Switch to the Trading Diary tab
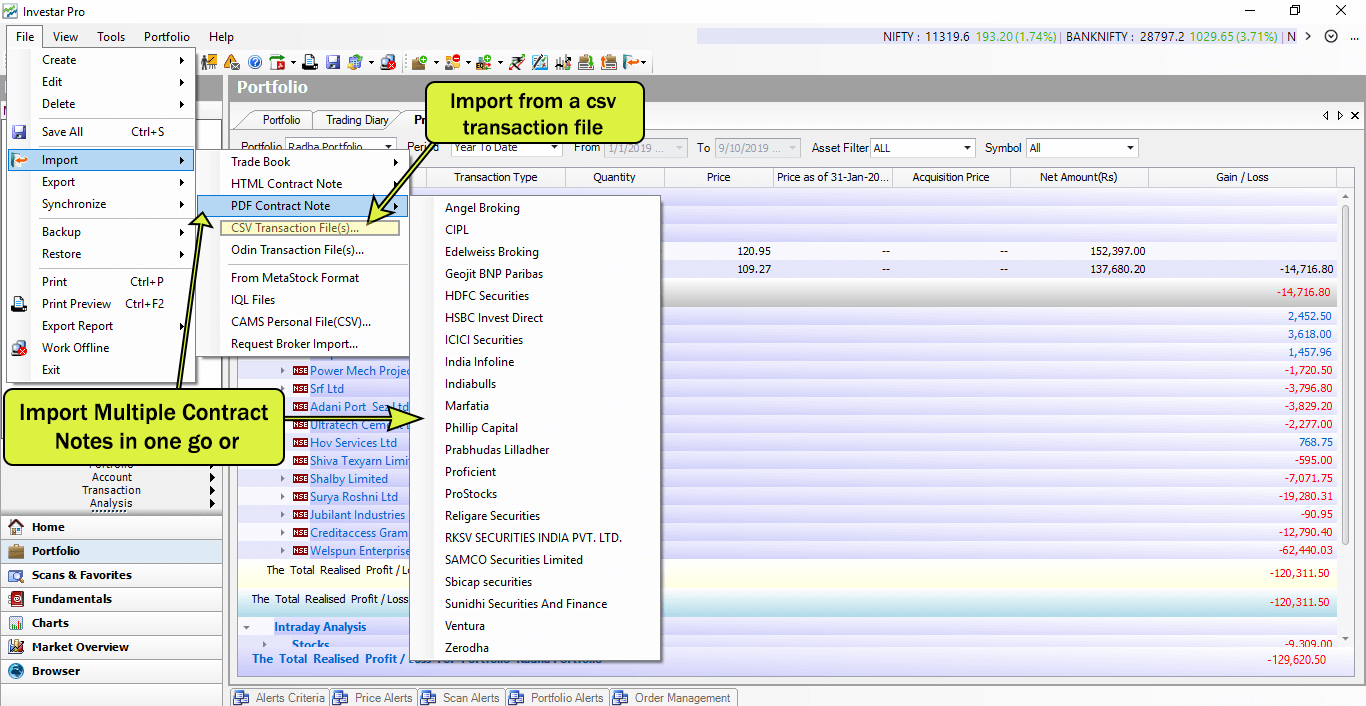Viewport: 1366px width, 706px height. pos(356,119)
